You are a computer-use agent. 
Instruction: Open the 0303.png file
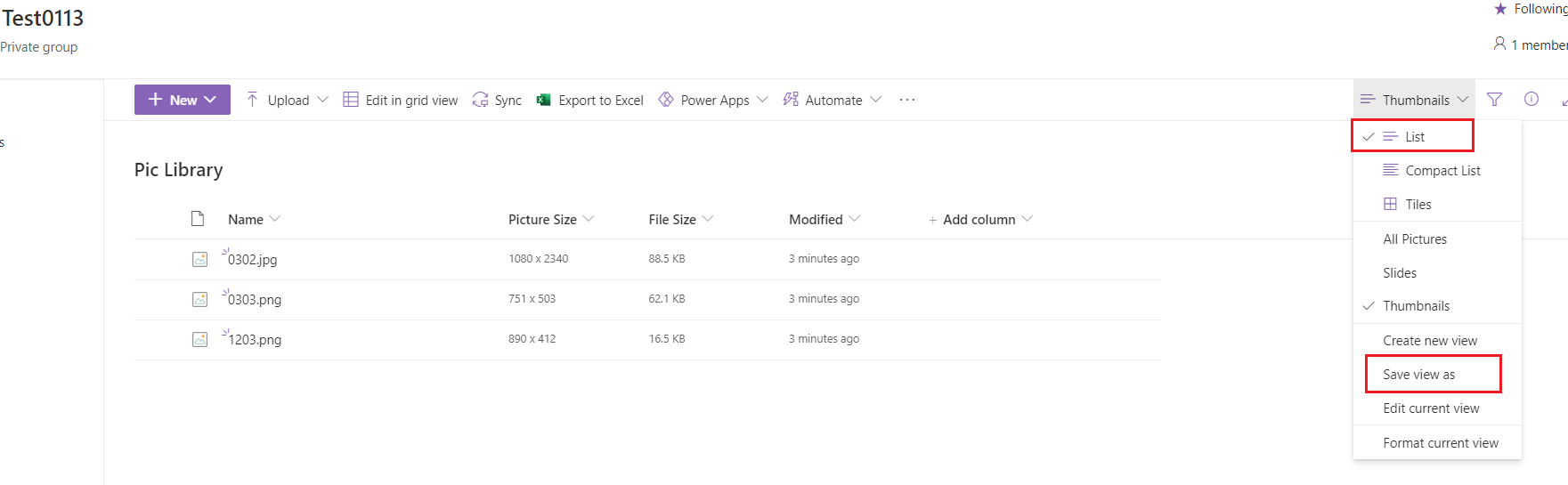[x=255, y=299]
